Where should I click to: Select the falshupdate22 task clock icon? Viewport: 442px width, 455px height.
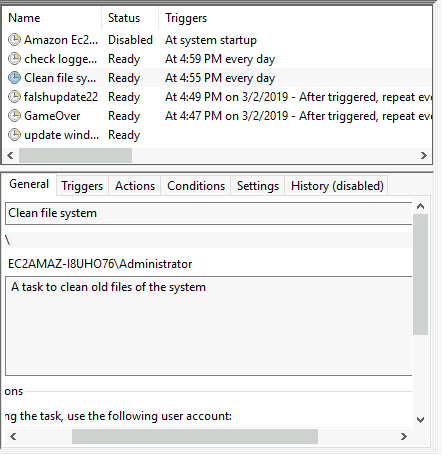pos(14,97)
